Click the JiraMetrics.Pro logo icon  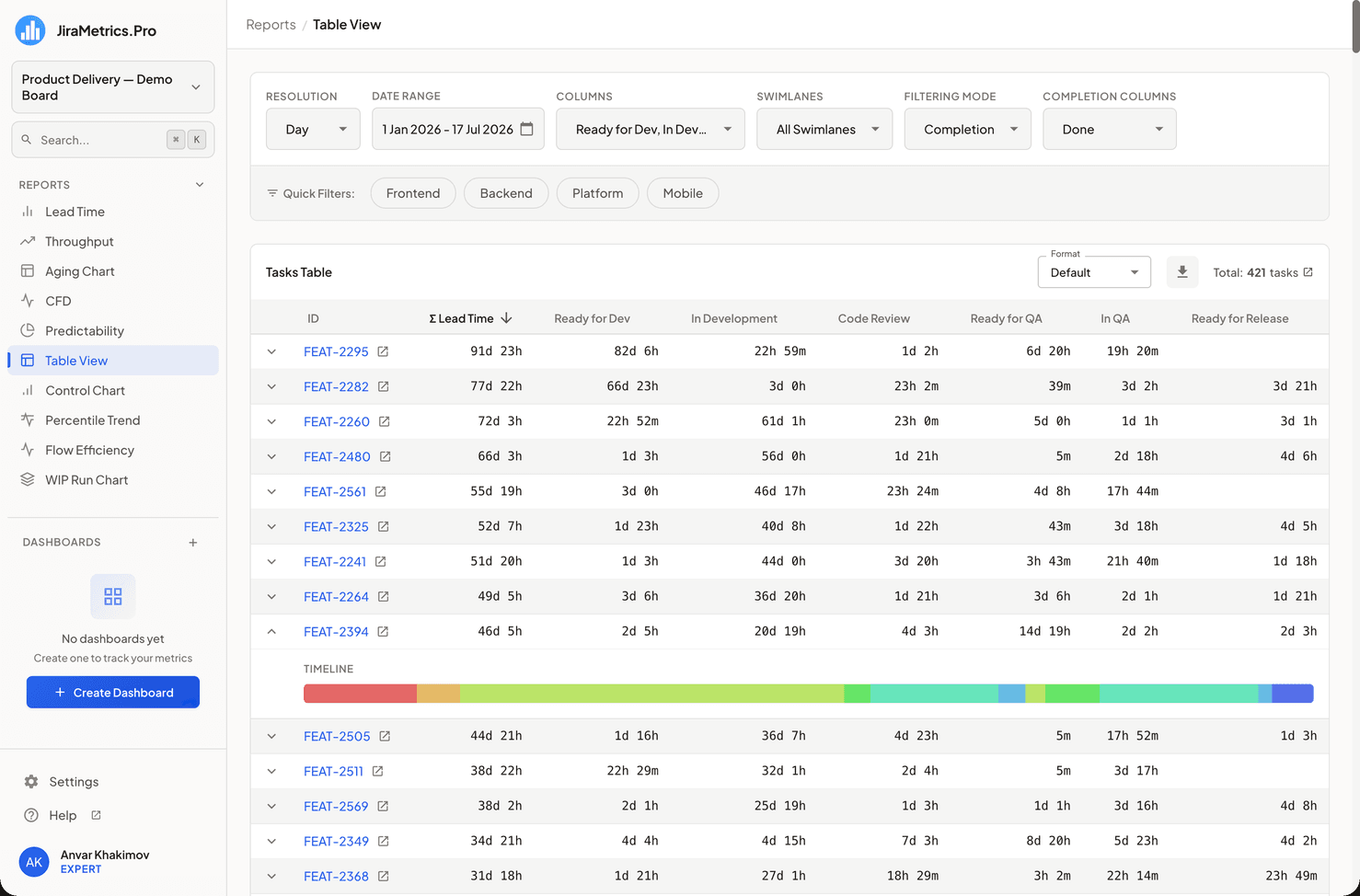30,30
